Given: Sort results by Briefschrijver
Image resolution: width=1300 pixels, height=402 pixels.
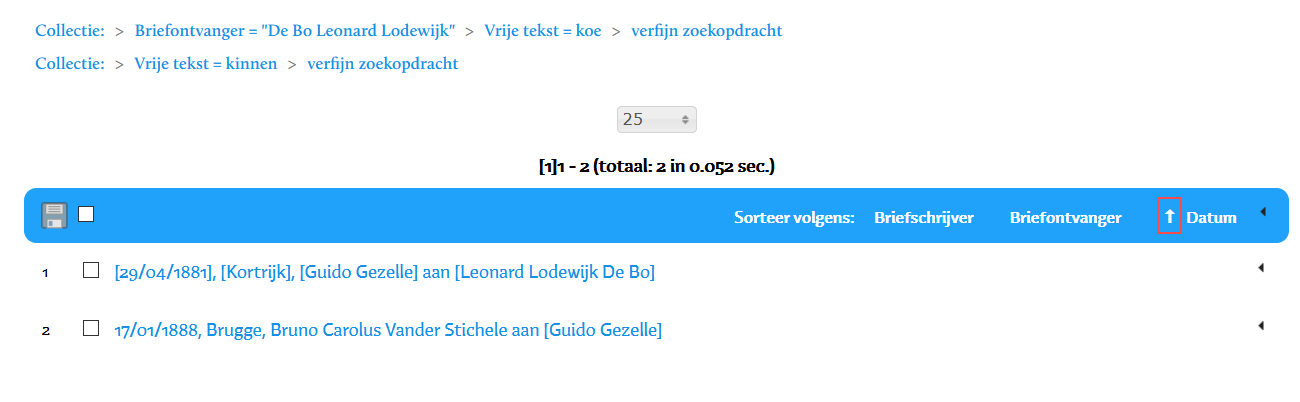Looking at the screenshot, I should pos(923,217).
